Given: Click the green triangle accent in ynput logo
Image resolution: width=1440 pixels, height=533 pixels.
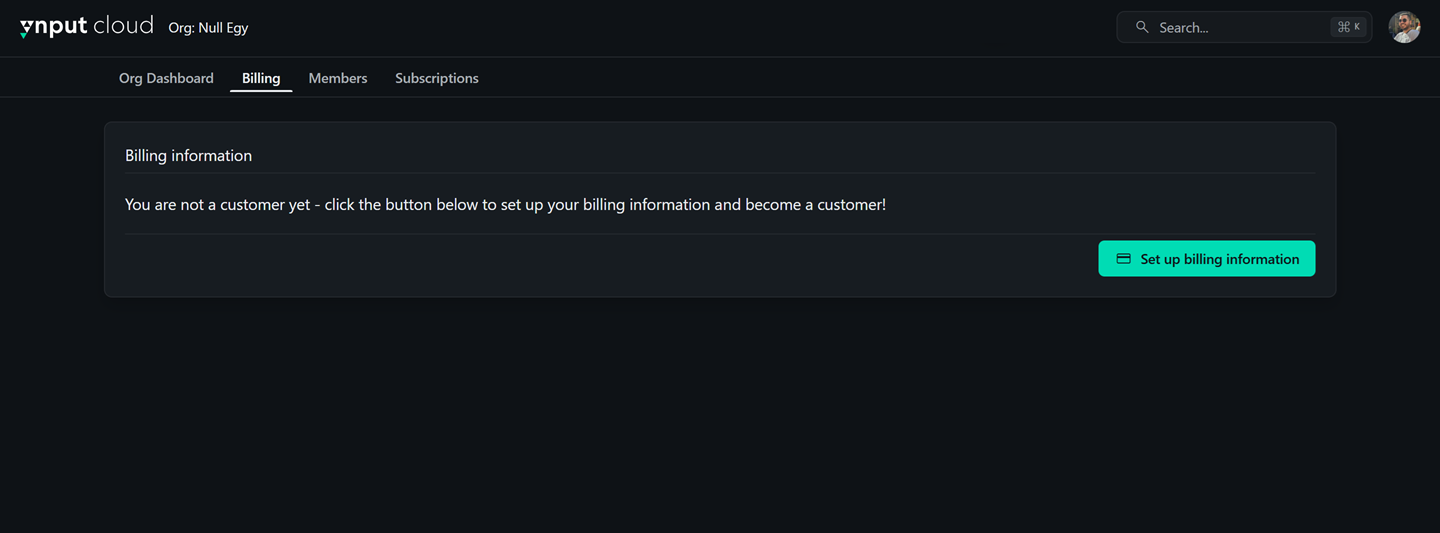Looking at the screenshot, I should pyautogui.click(x=24, y=35).
